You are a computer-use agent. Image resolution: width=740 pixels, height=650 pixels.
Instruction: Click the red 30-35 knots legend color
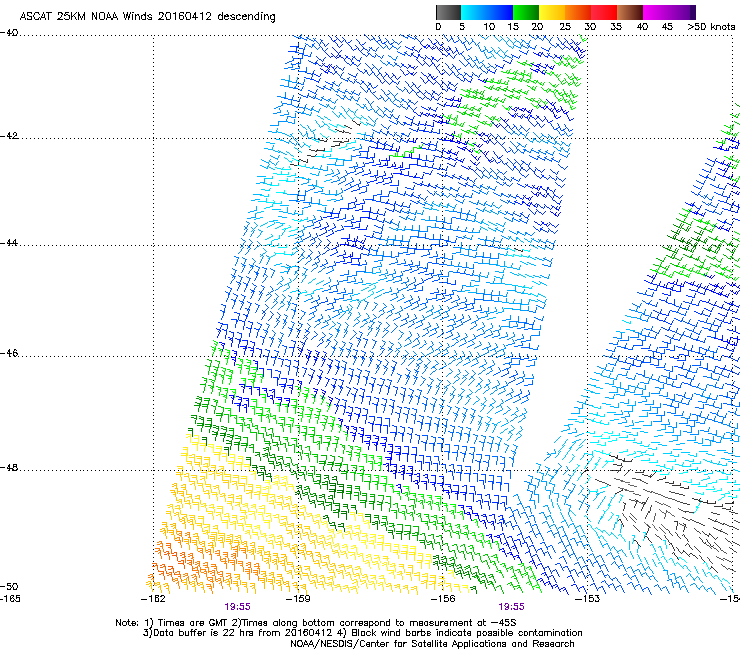tap(604, 12)
